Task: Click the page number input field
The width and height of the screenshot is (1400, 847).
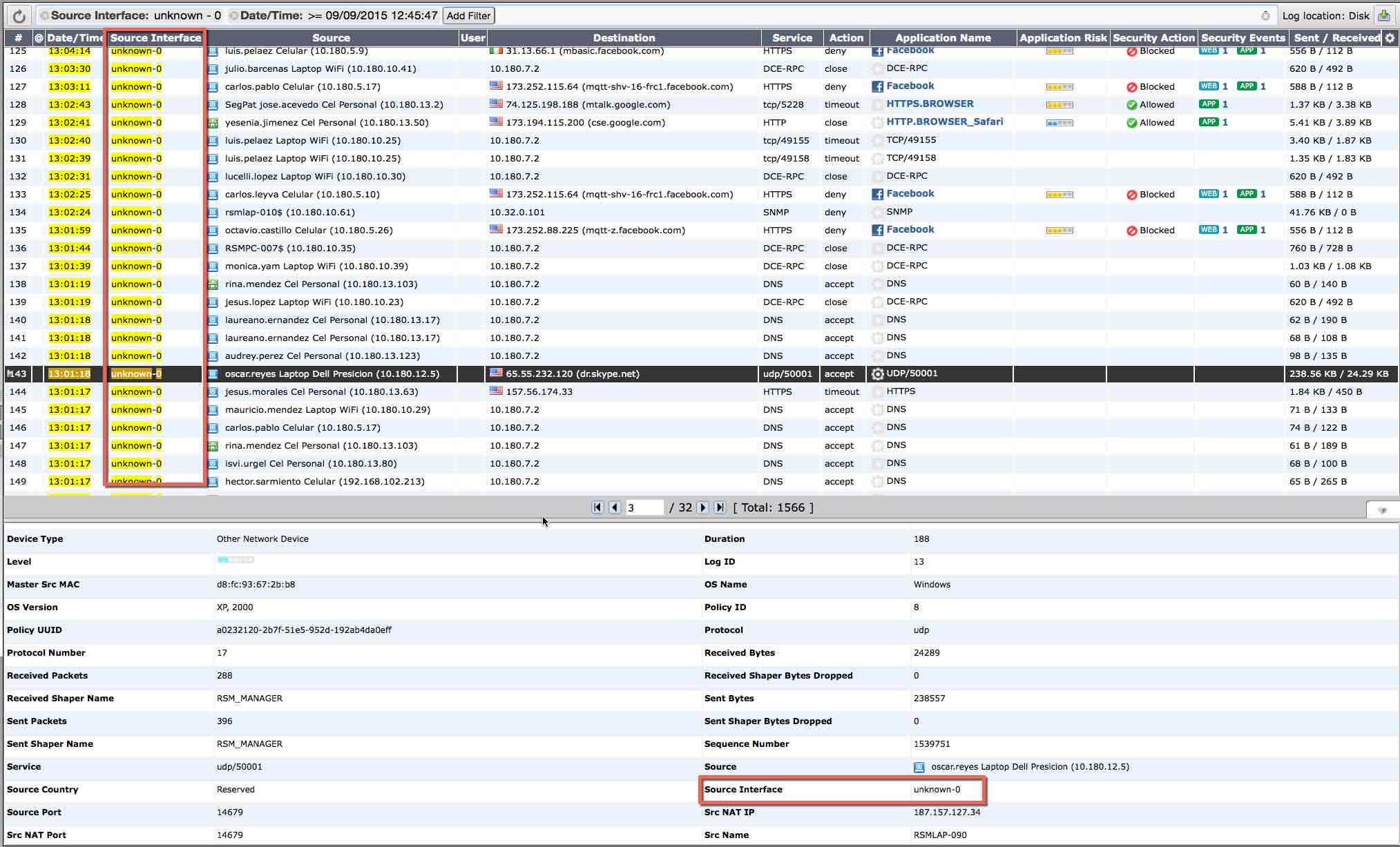Action: pos(644,507)
